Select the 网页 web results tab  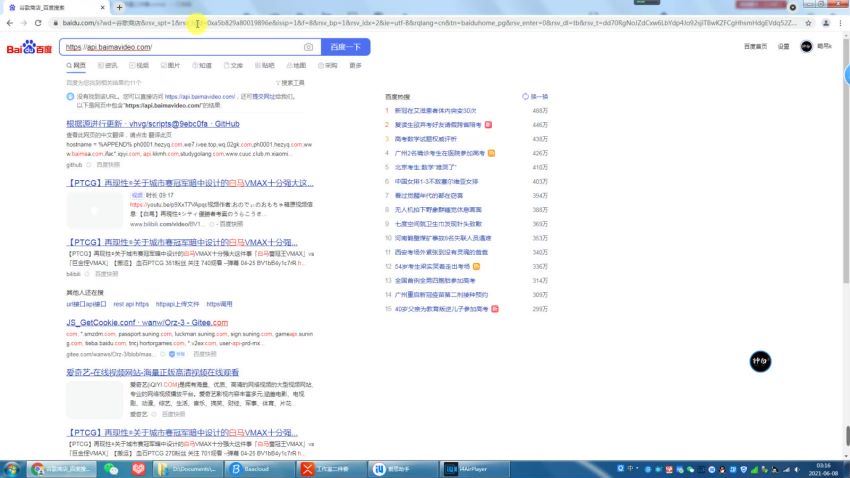[76, 66]
